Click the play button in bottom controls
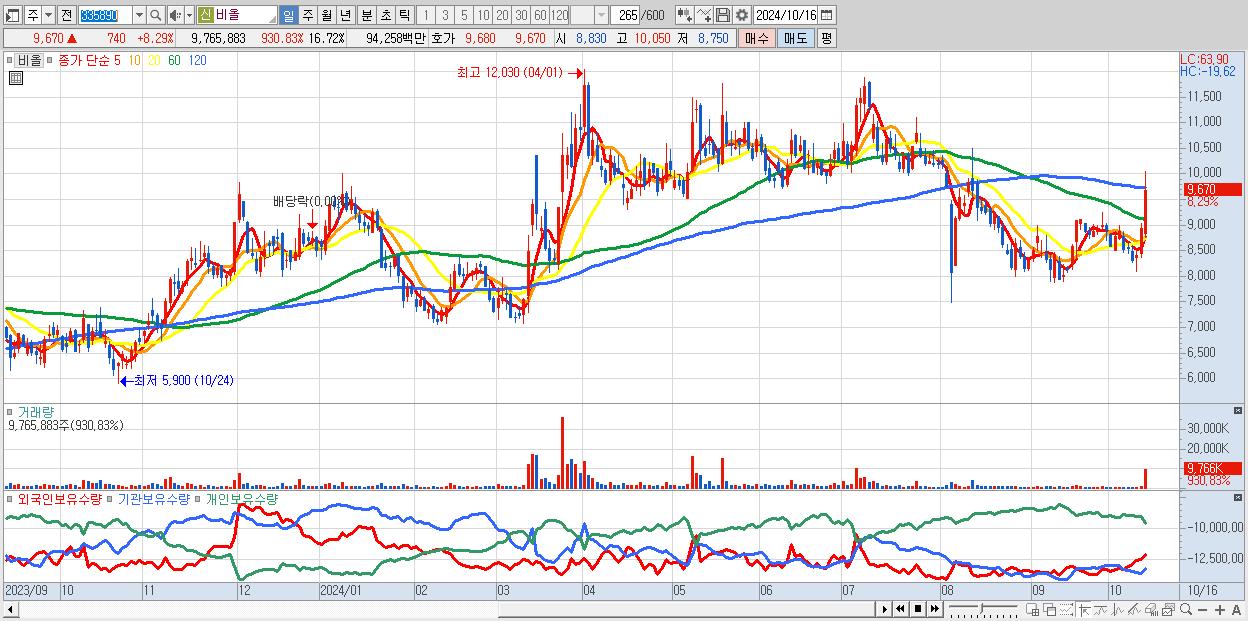The width and height of the screenshot is (1248, 621). pos(885,609)
